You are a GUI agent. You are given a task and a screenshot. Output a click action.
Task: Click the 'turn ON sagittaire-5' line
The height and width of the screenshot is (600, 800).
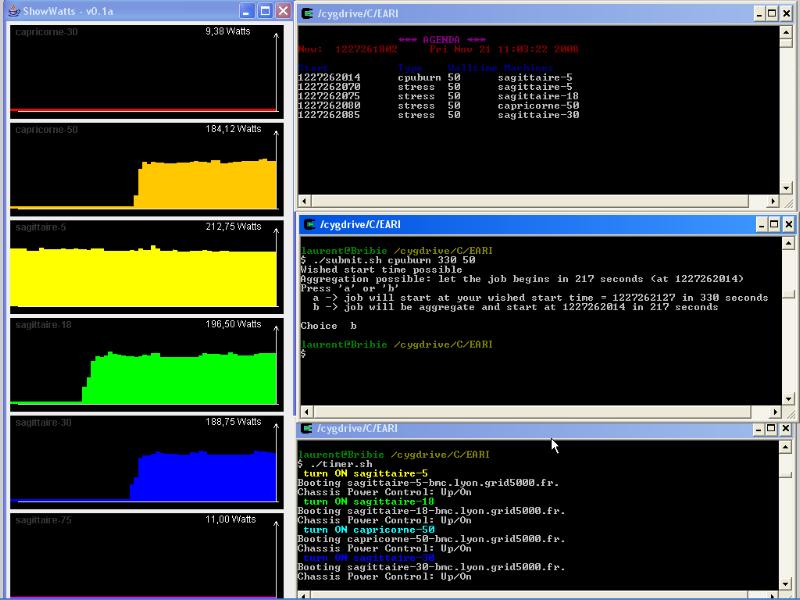[365, 473]
